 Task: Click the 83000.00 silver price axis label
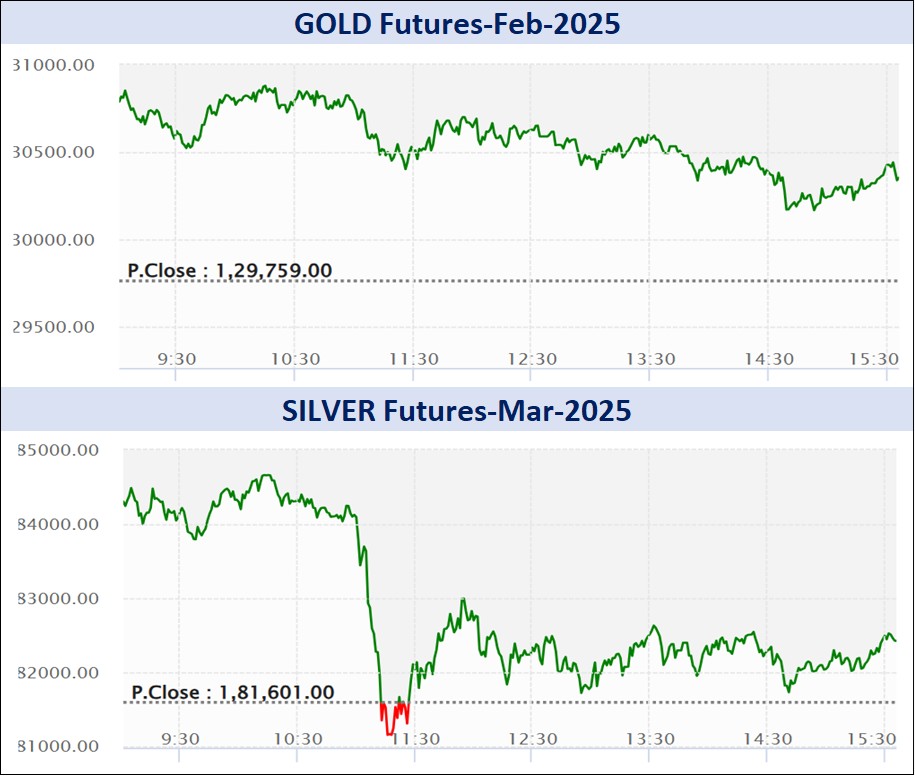[x=56, y=598]
